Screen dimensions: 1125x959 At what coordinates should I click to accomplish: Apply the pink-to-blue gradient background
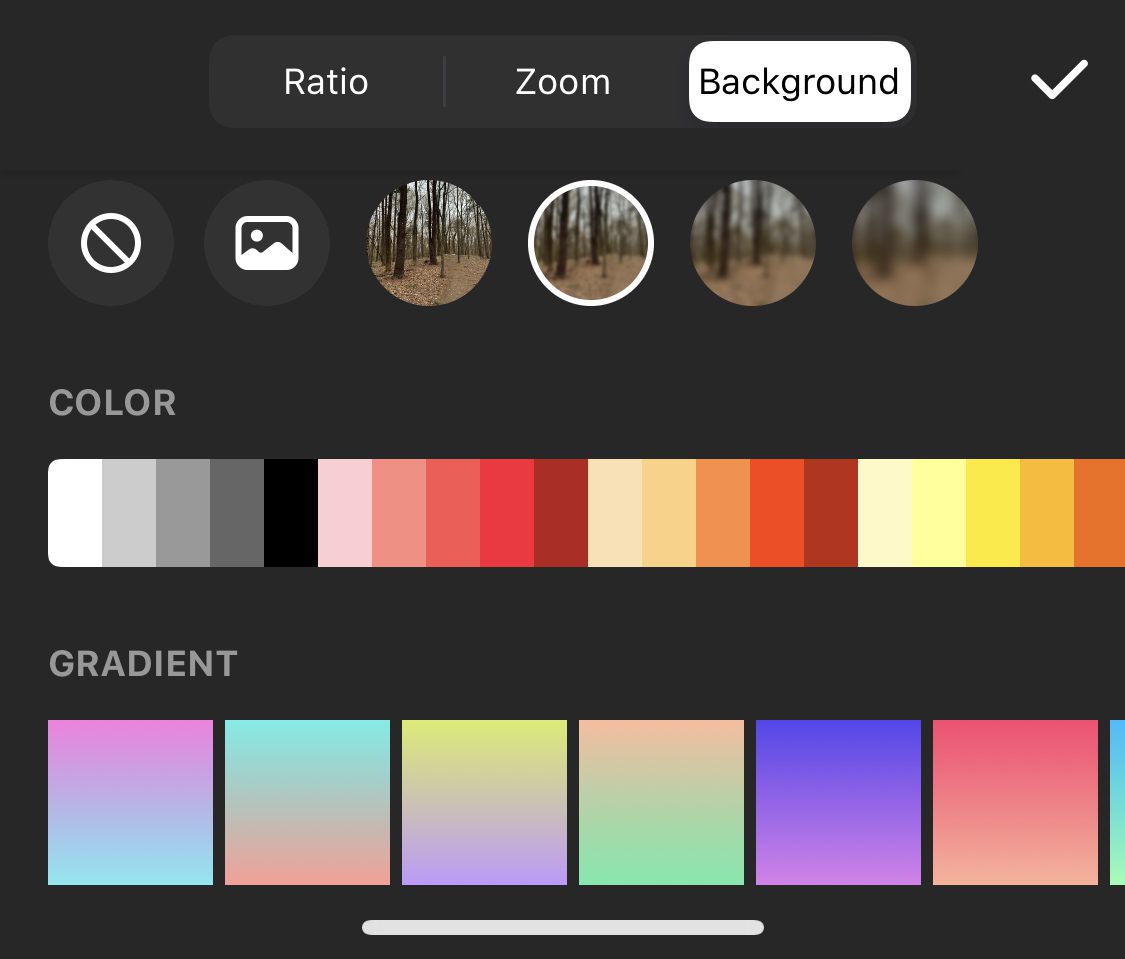[x=130, y=801]
